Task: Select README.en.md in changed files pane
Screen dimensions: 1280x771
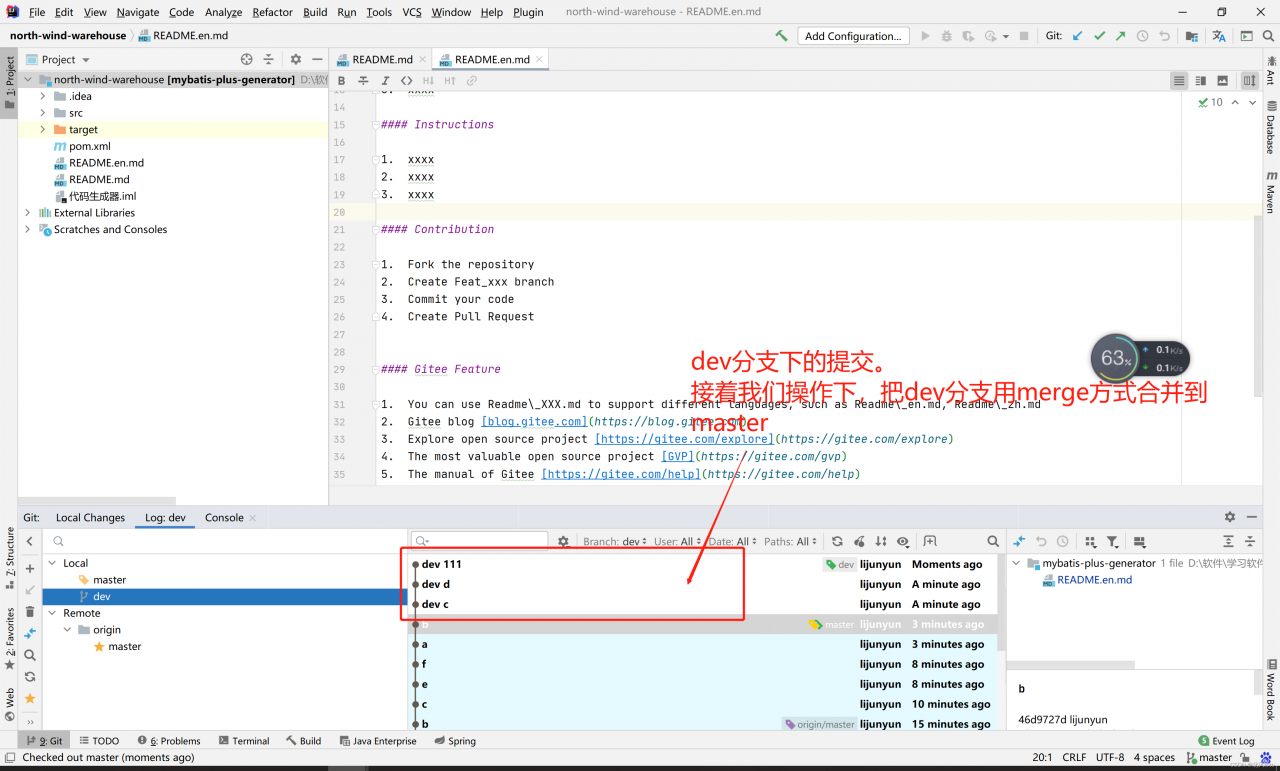Action: (1094, 580)
